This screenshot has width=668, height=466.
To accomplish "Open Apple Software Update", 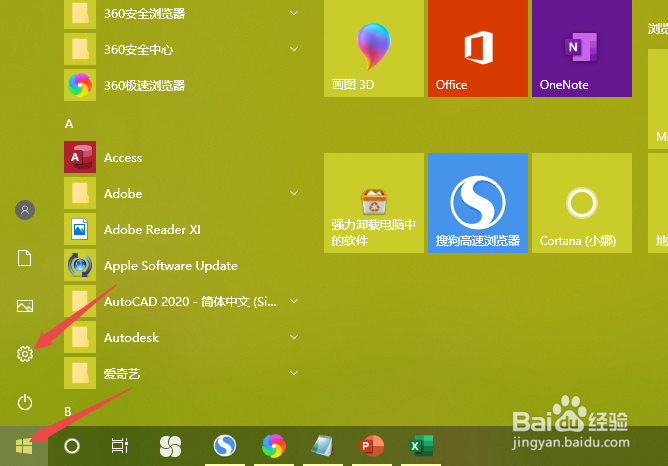I will pos(183,265).
